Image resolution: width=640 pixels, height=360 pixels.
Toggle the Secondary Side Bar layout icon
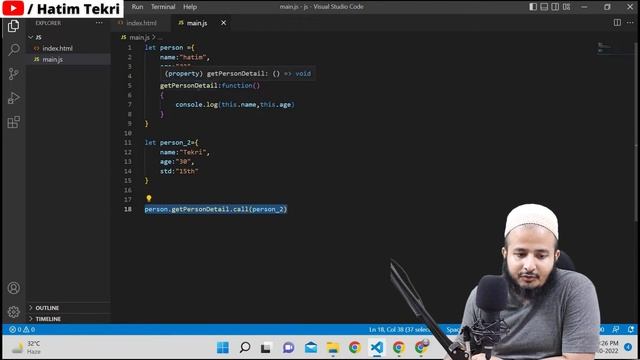(x=555, y=7)
